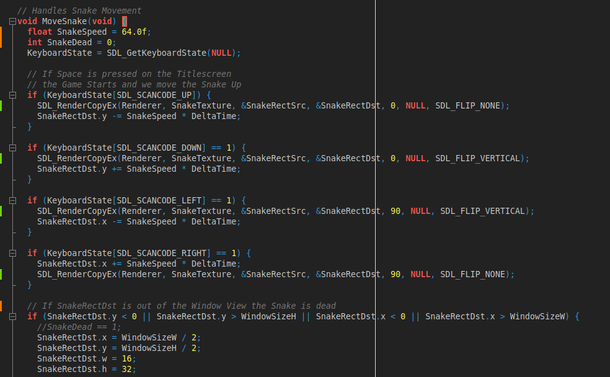Collapse the SDL_SCANCODE_UP if block fold
The image size is (610, 377).
(12, 95)
